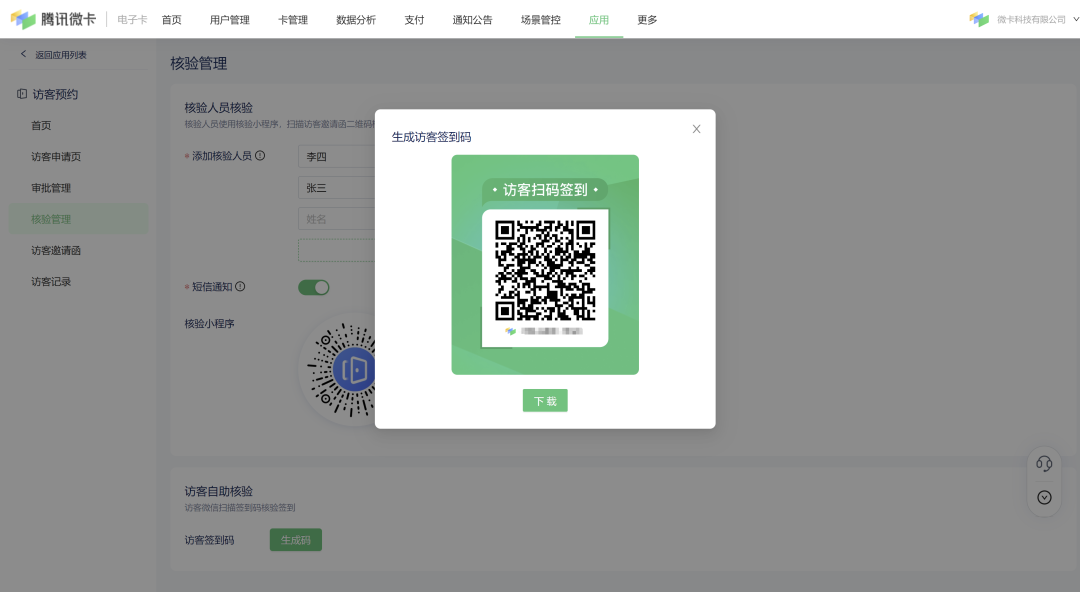Image resolution: width=1080 pixels, height=592 pixels.
Task: Open the info icon next to 添加核验人员
Action: 262,155
